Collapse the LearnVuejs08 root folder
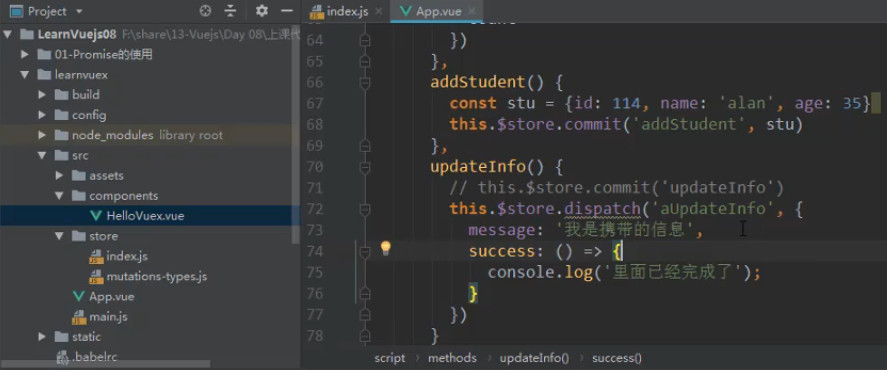This screenshot has height=370, width=887. pos(7,35)
